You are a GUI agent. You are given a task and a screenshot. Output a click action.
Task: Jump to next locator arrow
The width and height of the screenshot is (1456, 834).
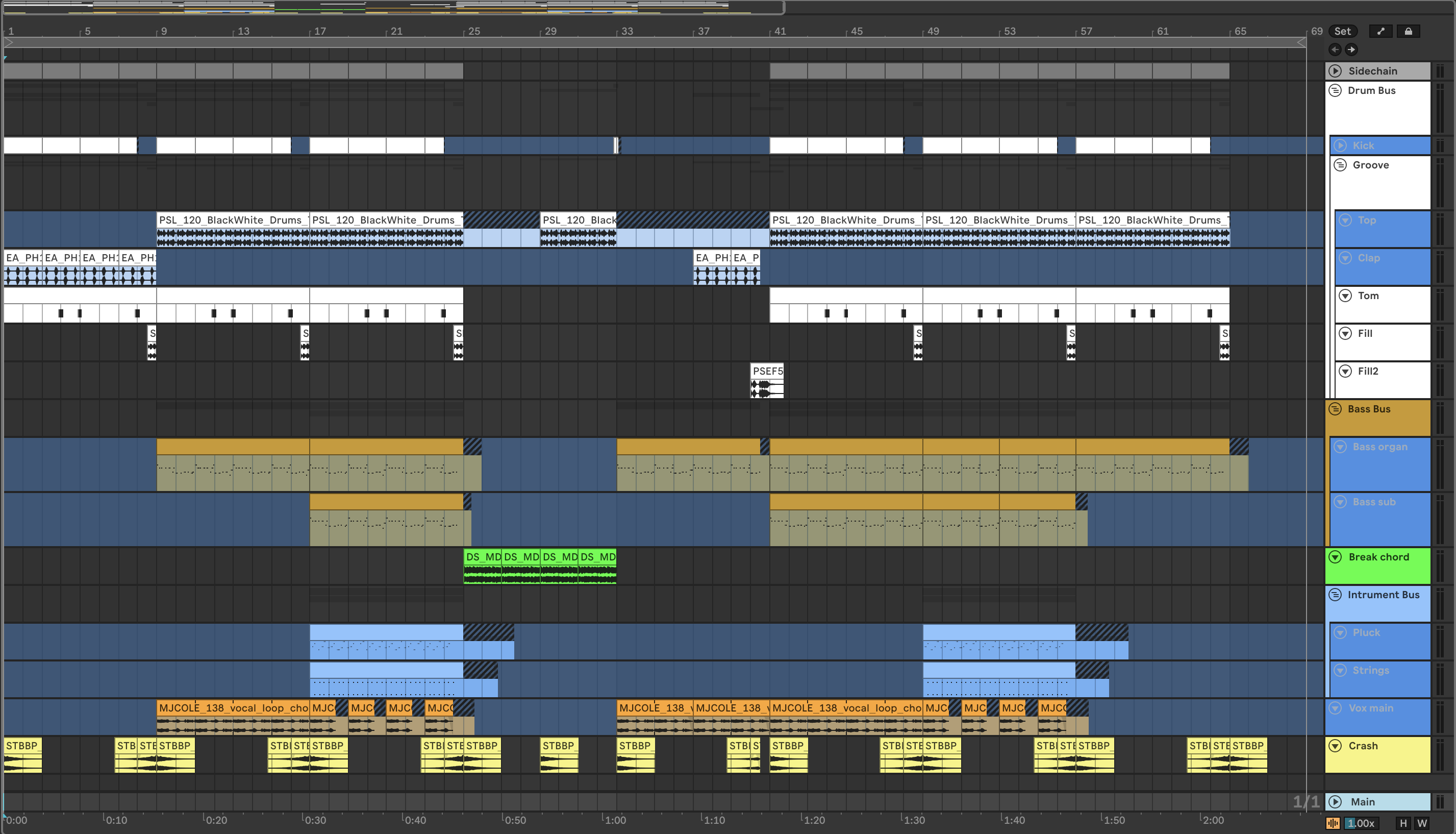(x=1351, y=50)
